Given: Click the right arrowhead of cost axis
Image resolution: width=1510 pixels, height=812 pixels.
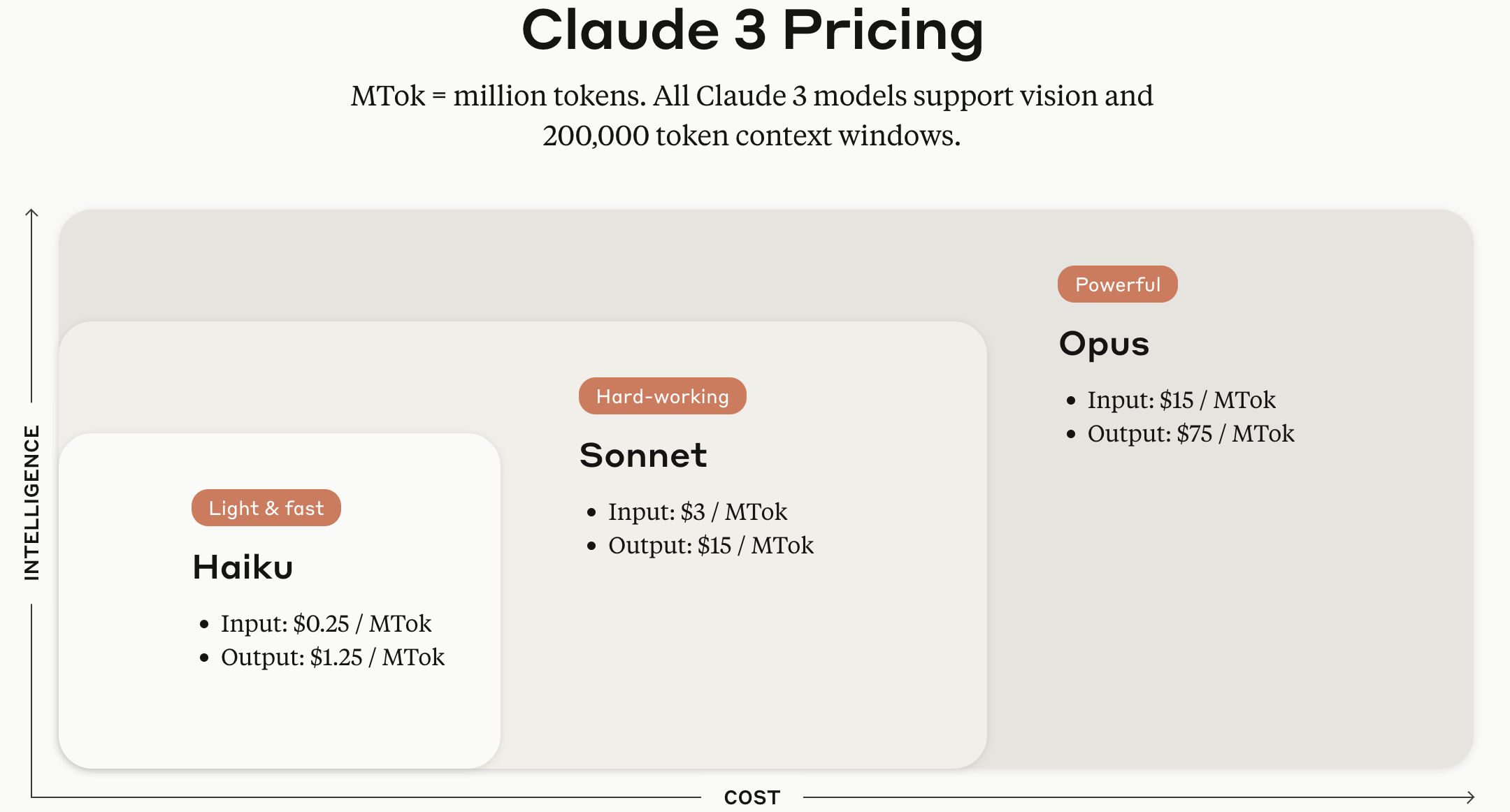Looking at the screenshot, I should click(x=1470, y=797).
